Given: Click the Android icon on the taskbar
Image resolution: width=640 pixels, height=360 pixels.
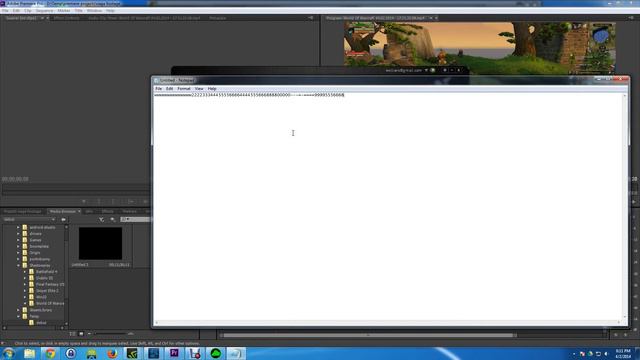Looking at the screenshot, I should coord(91,353).
